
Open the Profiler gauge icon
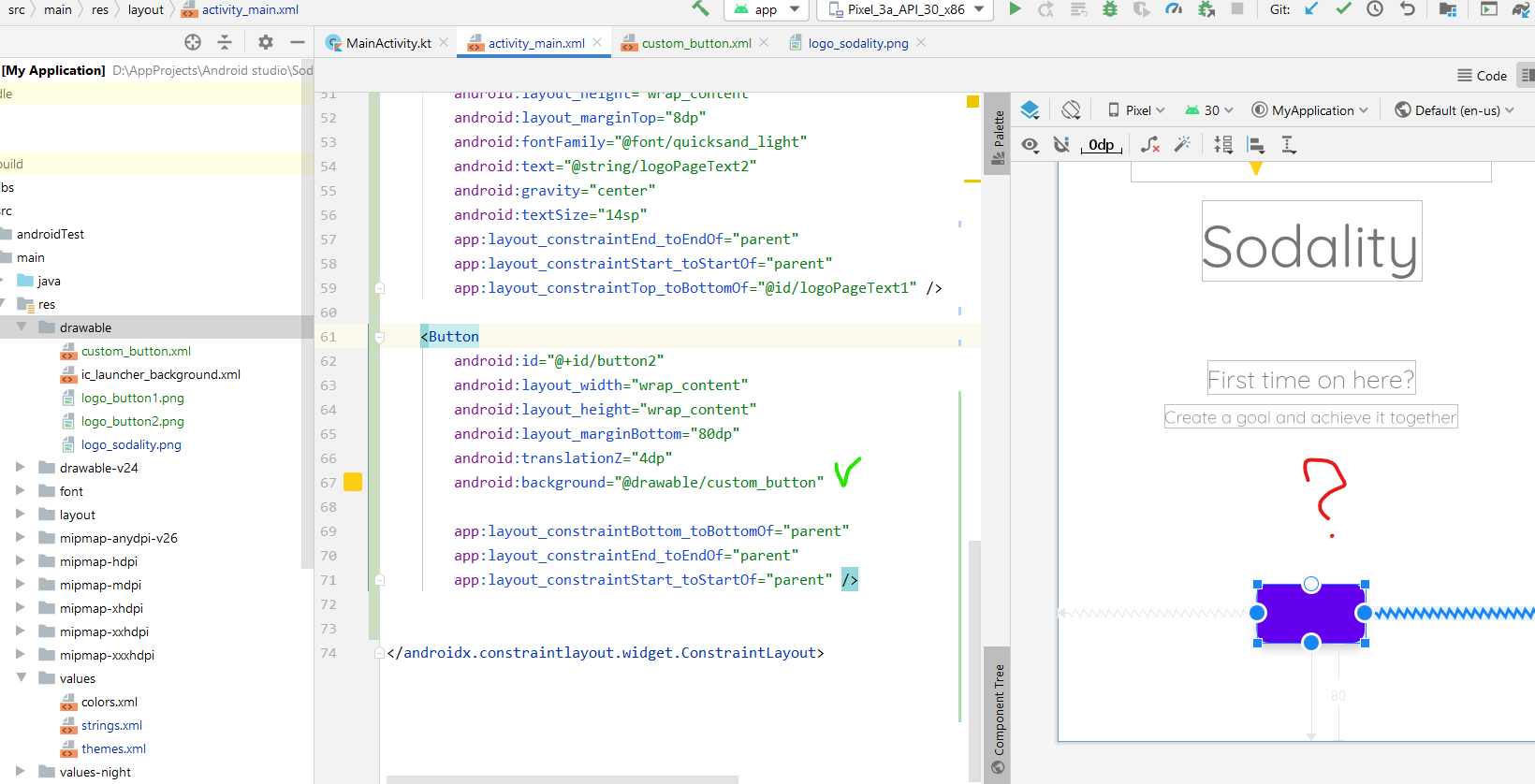click(1174, 9)
